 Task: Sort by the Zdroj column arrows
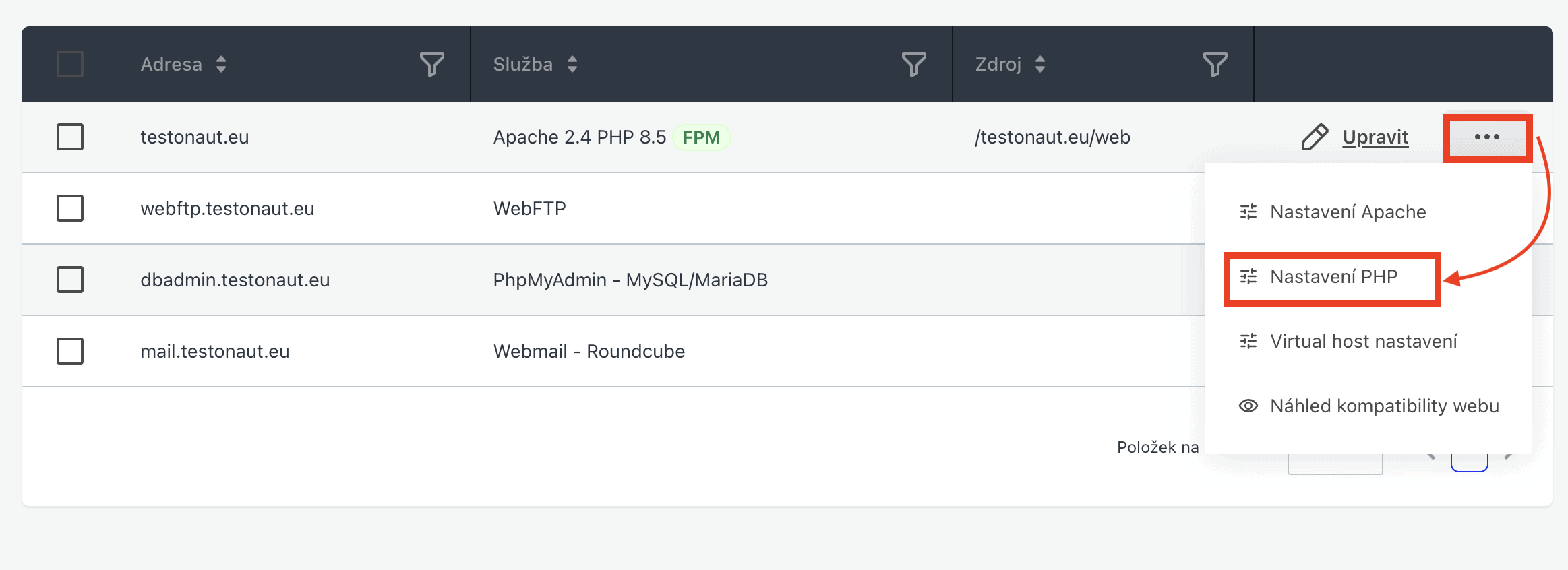pos(1040,64)
